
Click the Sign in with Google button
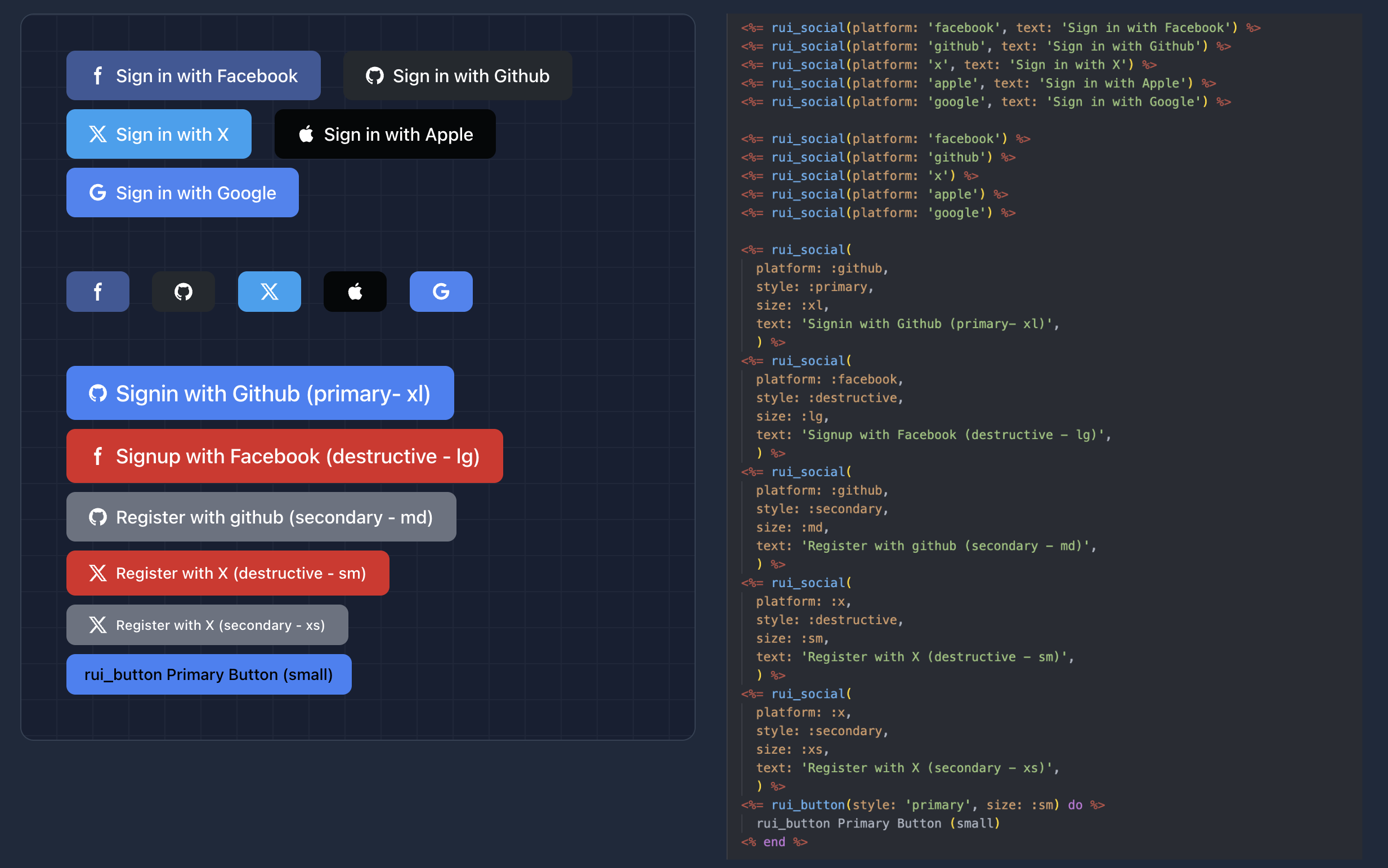tap(182, 193)
